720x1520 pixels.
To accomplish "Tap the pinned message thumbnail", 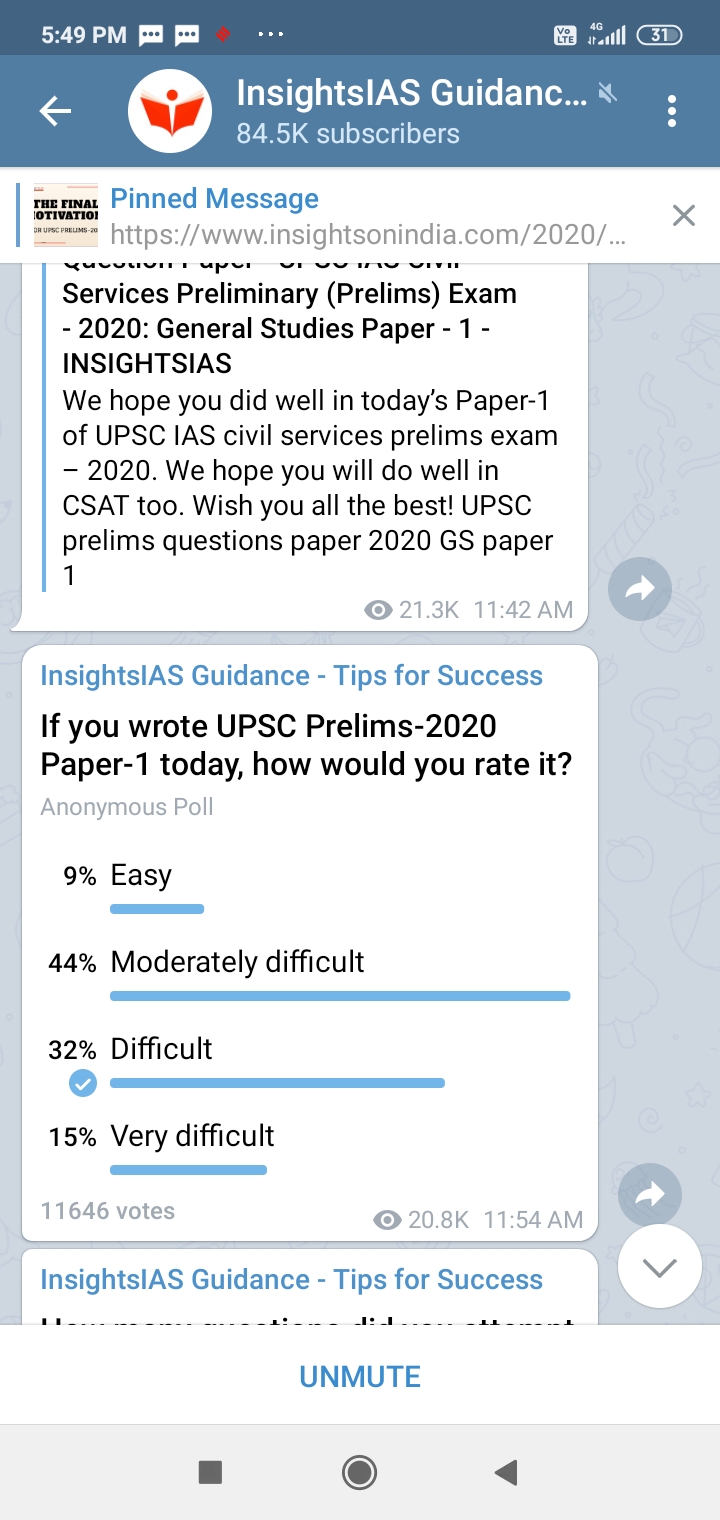I will click(x=66, y=215).
